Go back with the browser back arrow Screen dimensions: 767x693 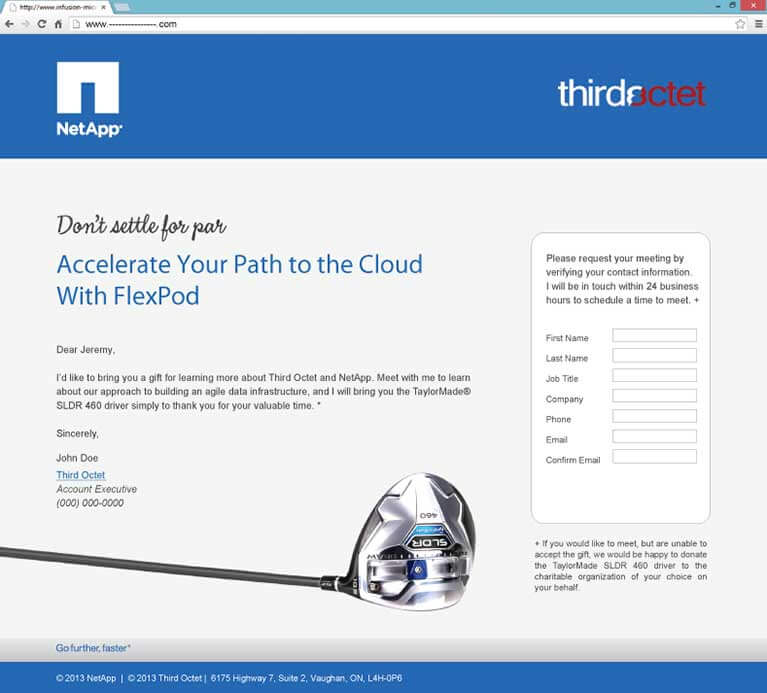point(9,24)
